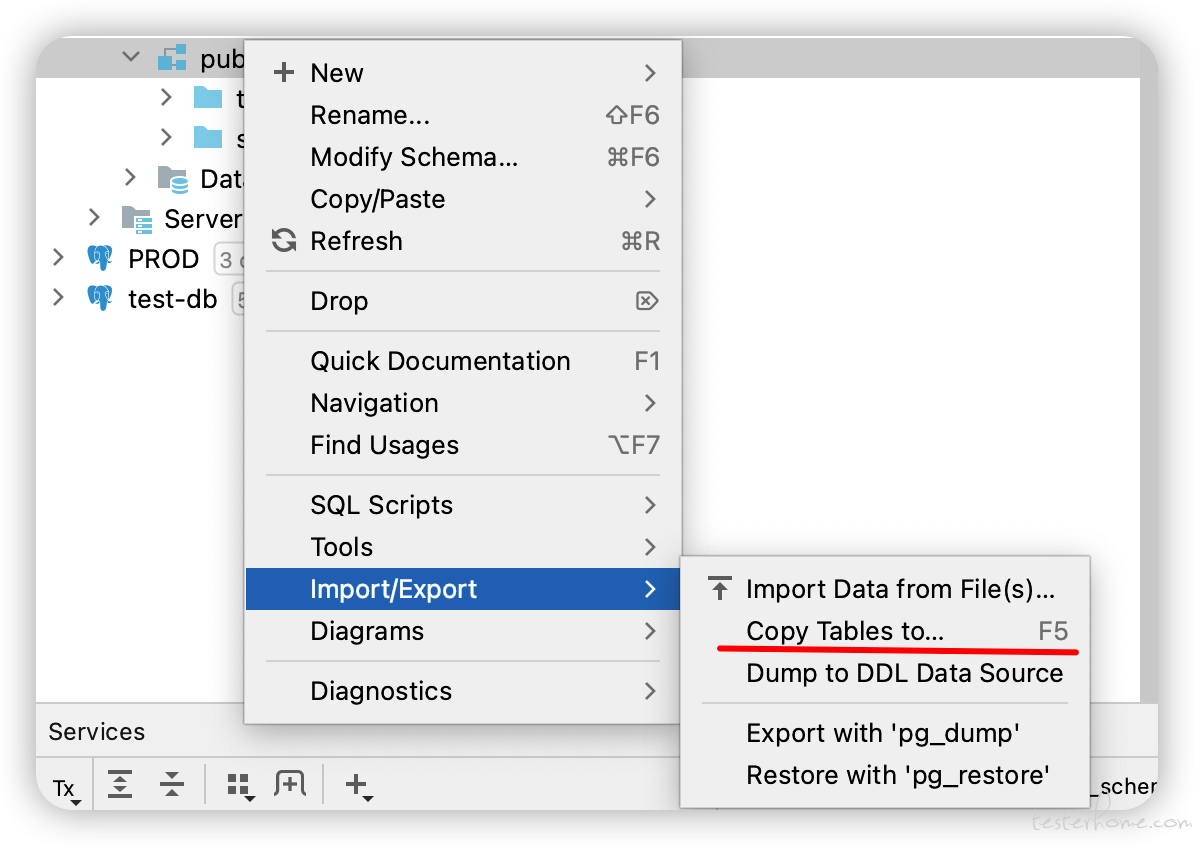Click Dump to DDL Data Source
This screenshot has height=846, width=1194.
904,673
